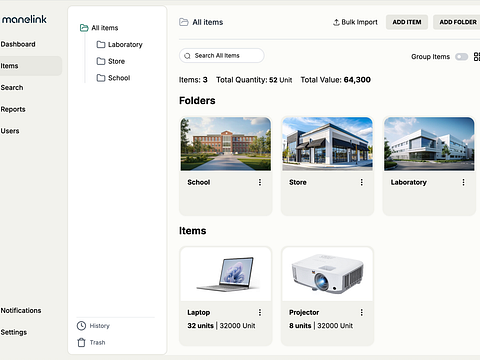Open the Projector item options menu

(362, 312)
